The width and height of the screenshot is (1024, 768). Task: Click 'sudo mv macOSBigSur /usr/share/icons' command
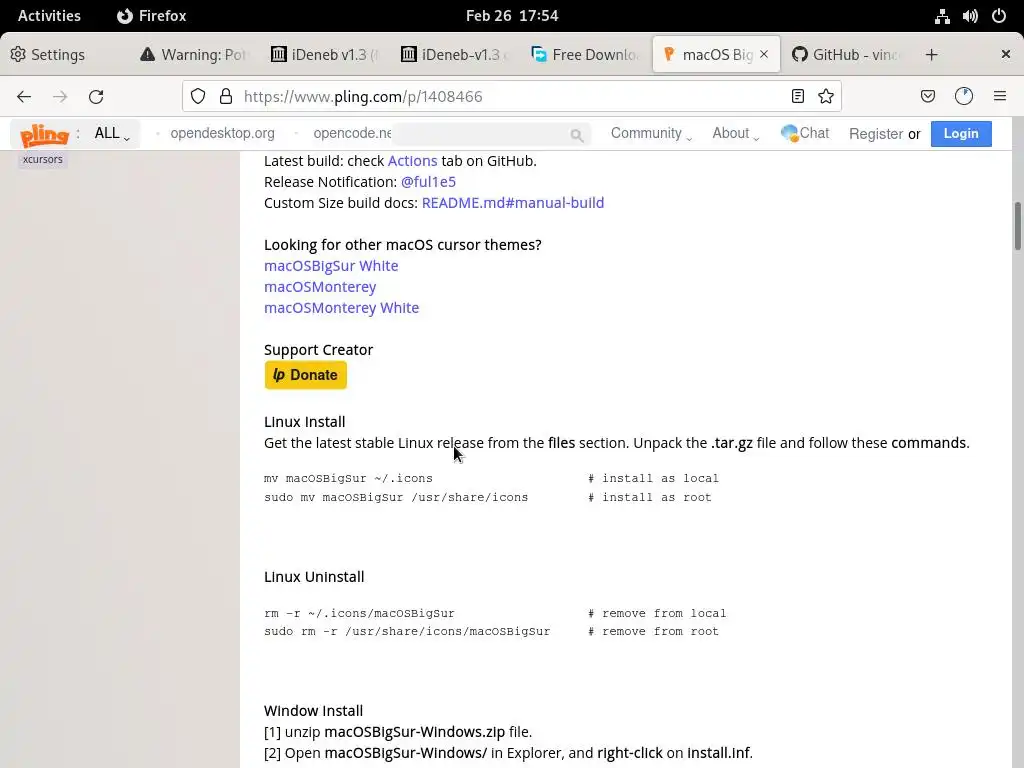(396, 498)
